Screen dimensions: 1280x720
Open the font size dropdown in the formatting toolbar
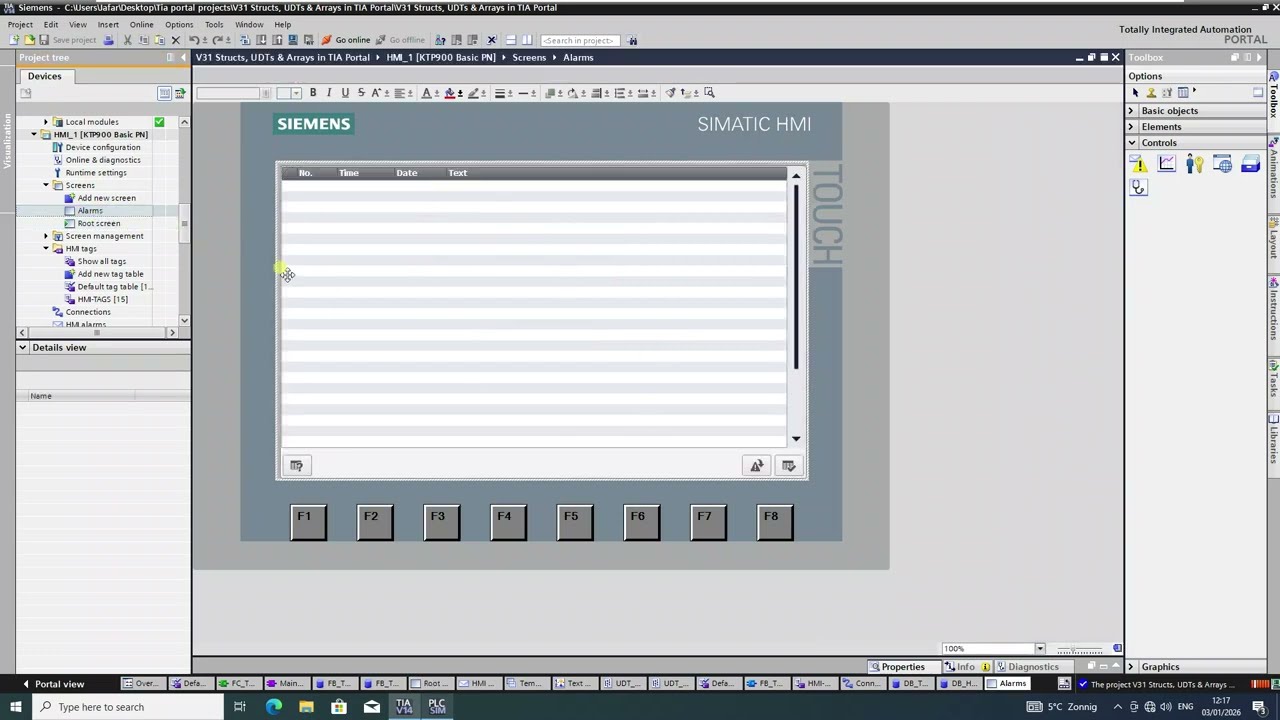click(x=296, y=93)
